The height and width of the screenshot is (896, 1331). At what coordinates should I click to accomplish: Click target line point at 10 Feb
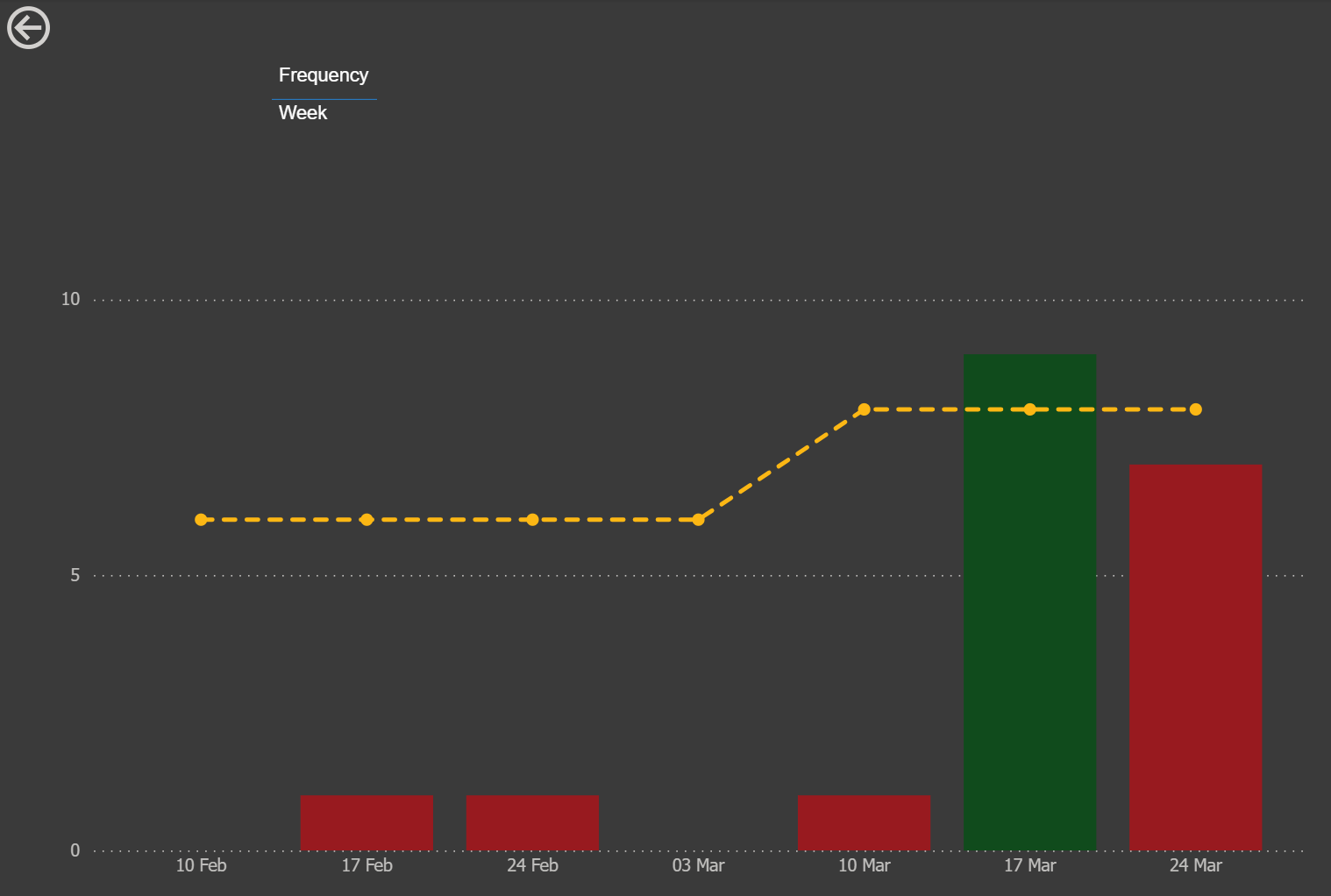[x=201, y=520]
